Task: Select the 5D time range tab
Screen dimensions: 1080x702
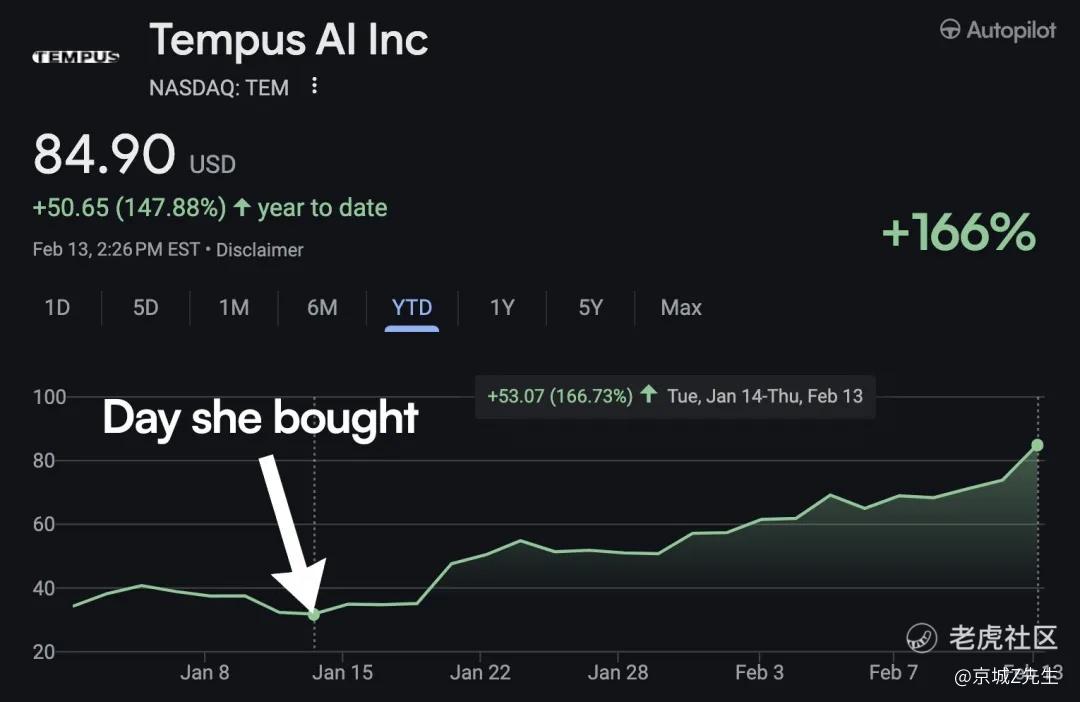Action: click(146, 308)
